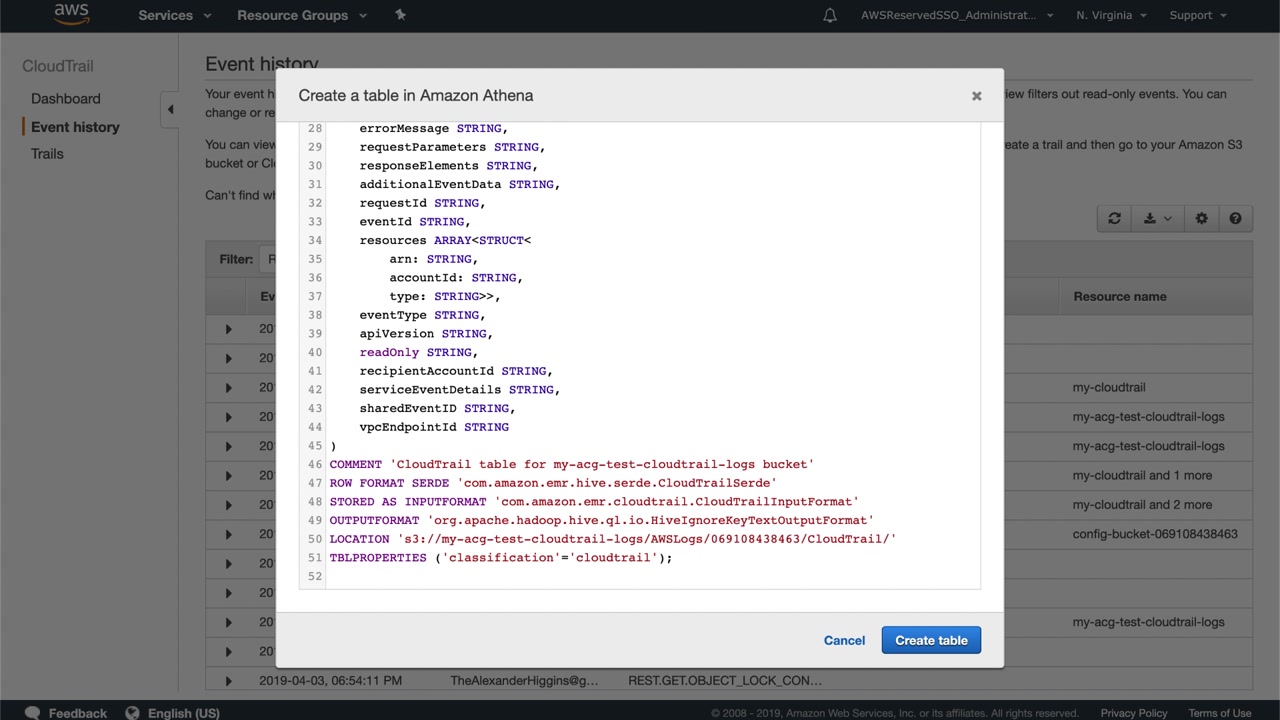1280x720 pixels.
Task: Click the STORED AS INPUTFORMAT line
Action: click(594, 502)
